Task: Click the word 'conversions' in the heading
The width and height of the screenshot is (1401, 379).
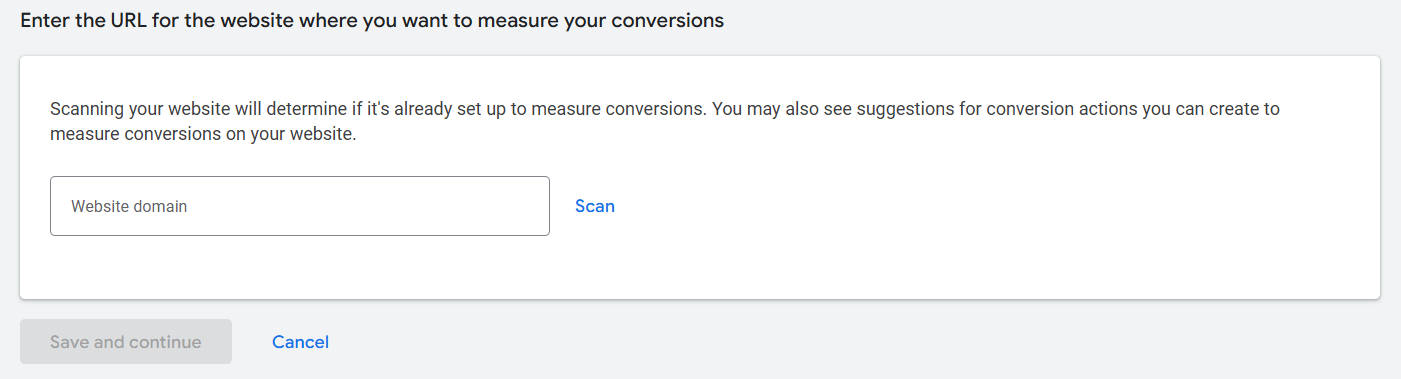Action: (x=668, y=21)
